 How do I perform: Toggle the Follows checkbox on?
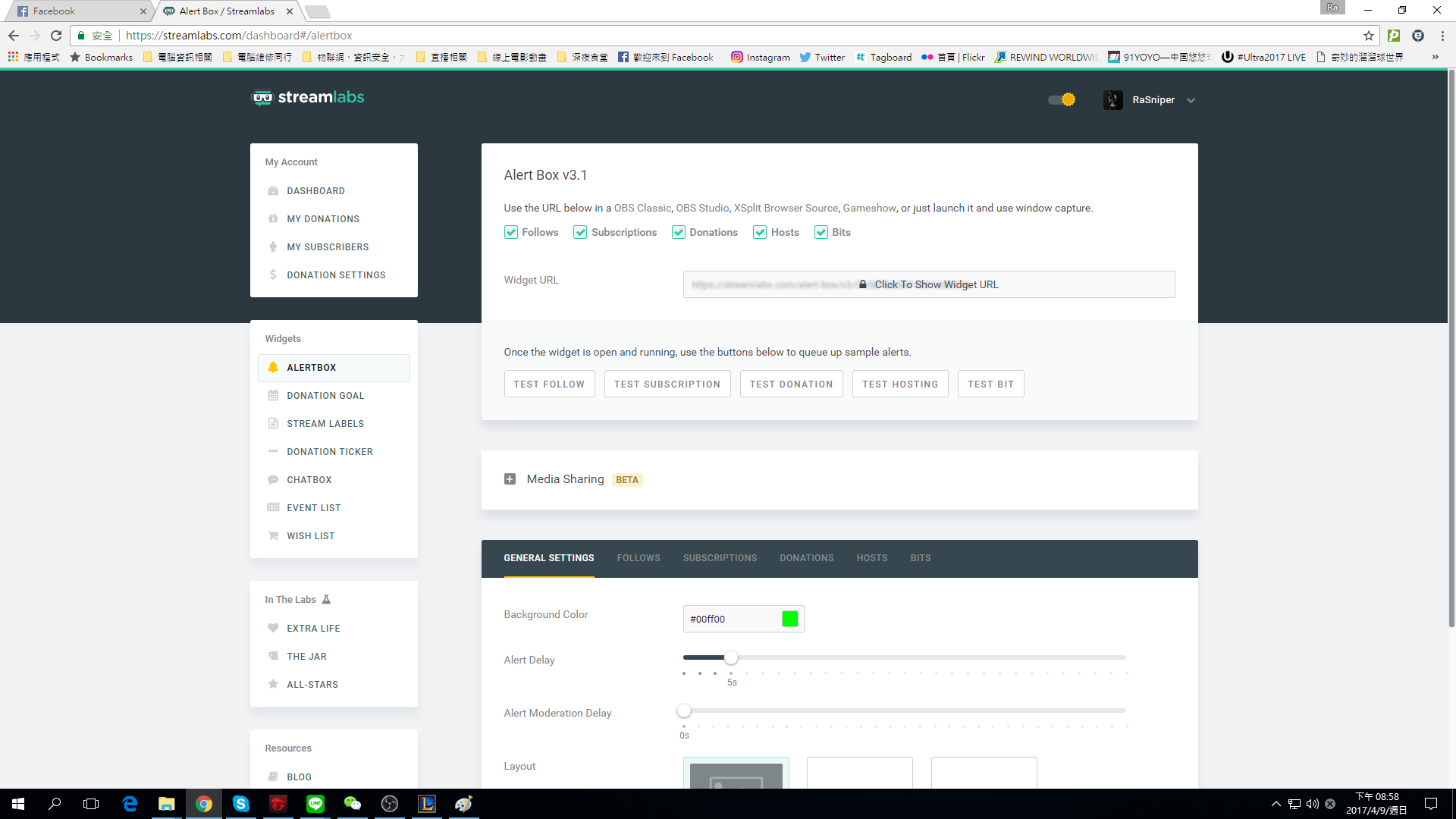click(x=510, y=232)
